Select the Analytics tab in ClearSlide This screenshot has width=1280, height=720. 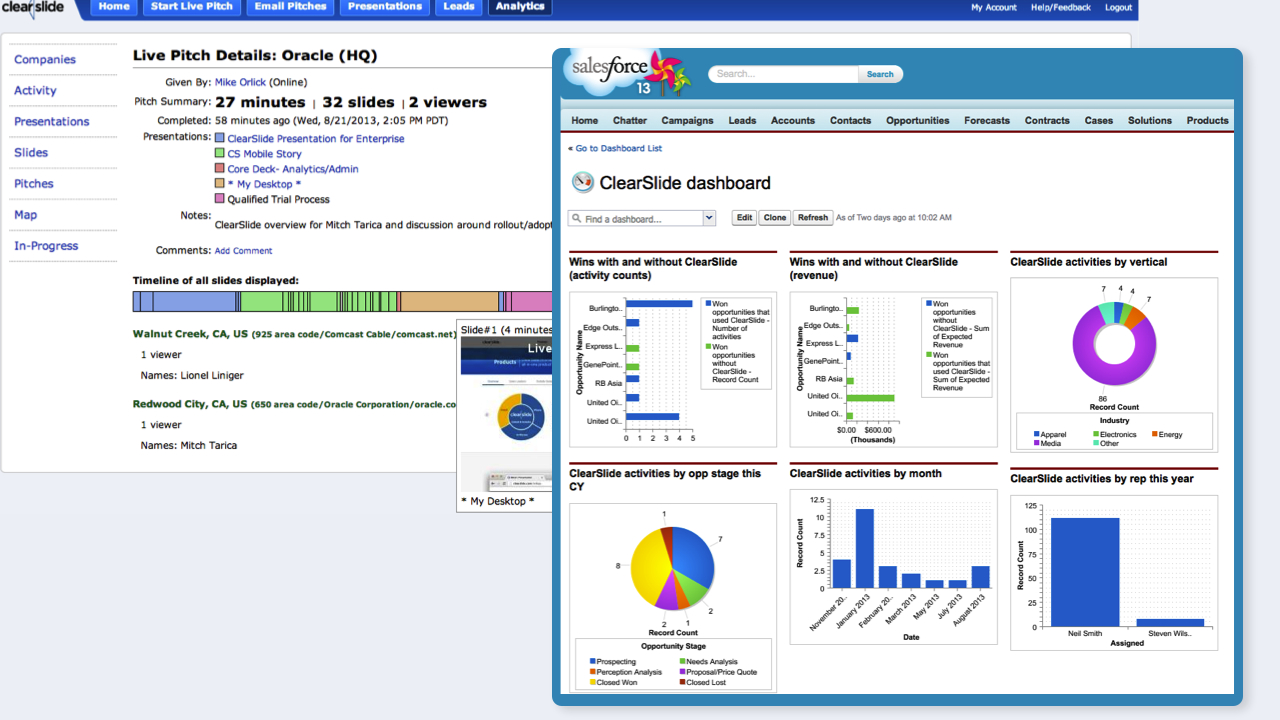[x=520, y=7]
